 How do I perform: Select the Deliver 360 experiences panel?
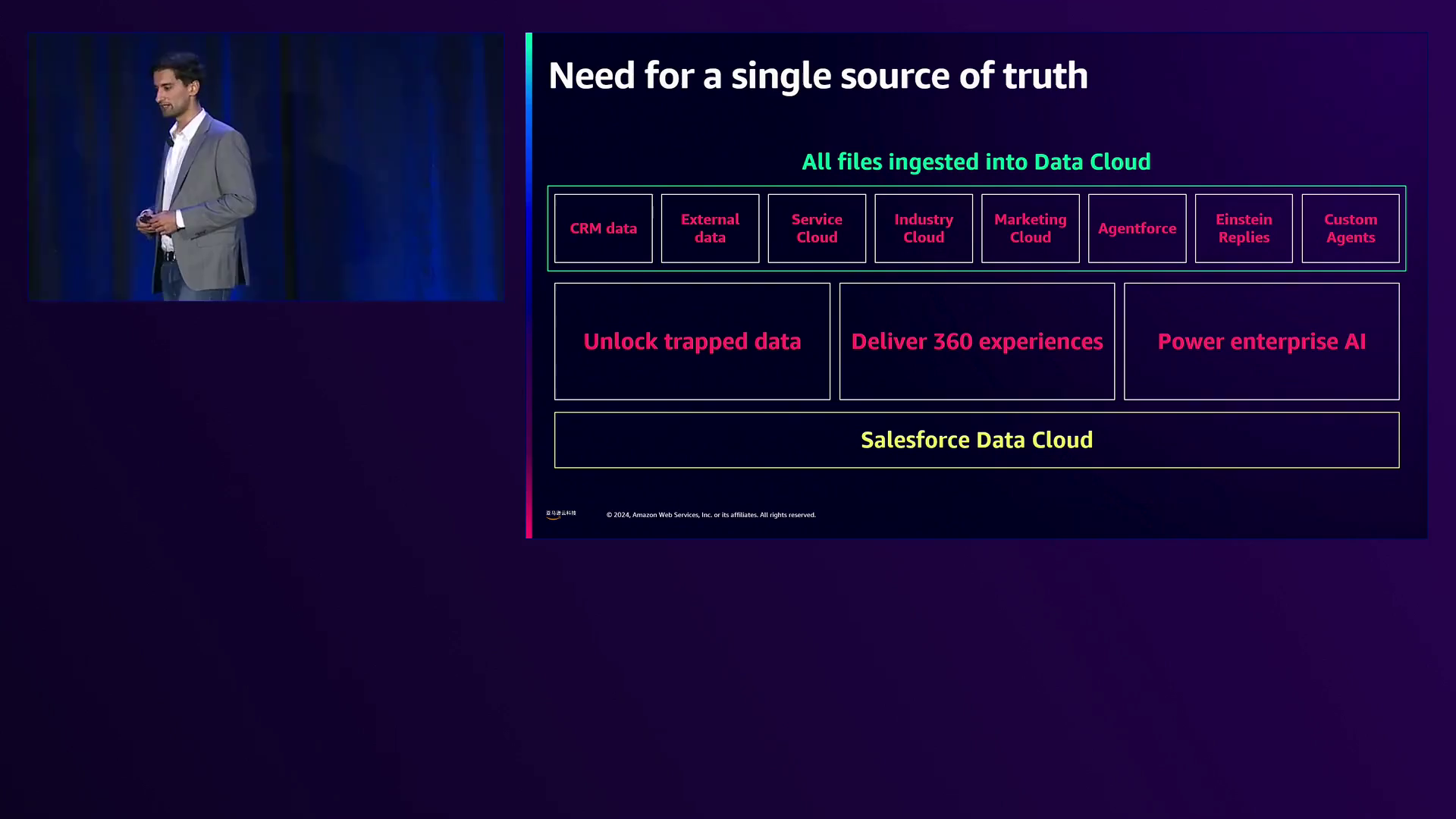977,341
